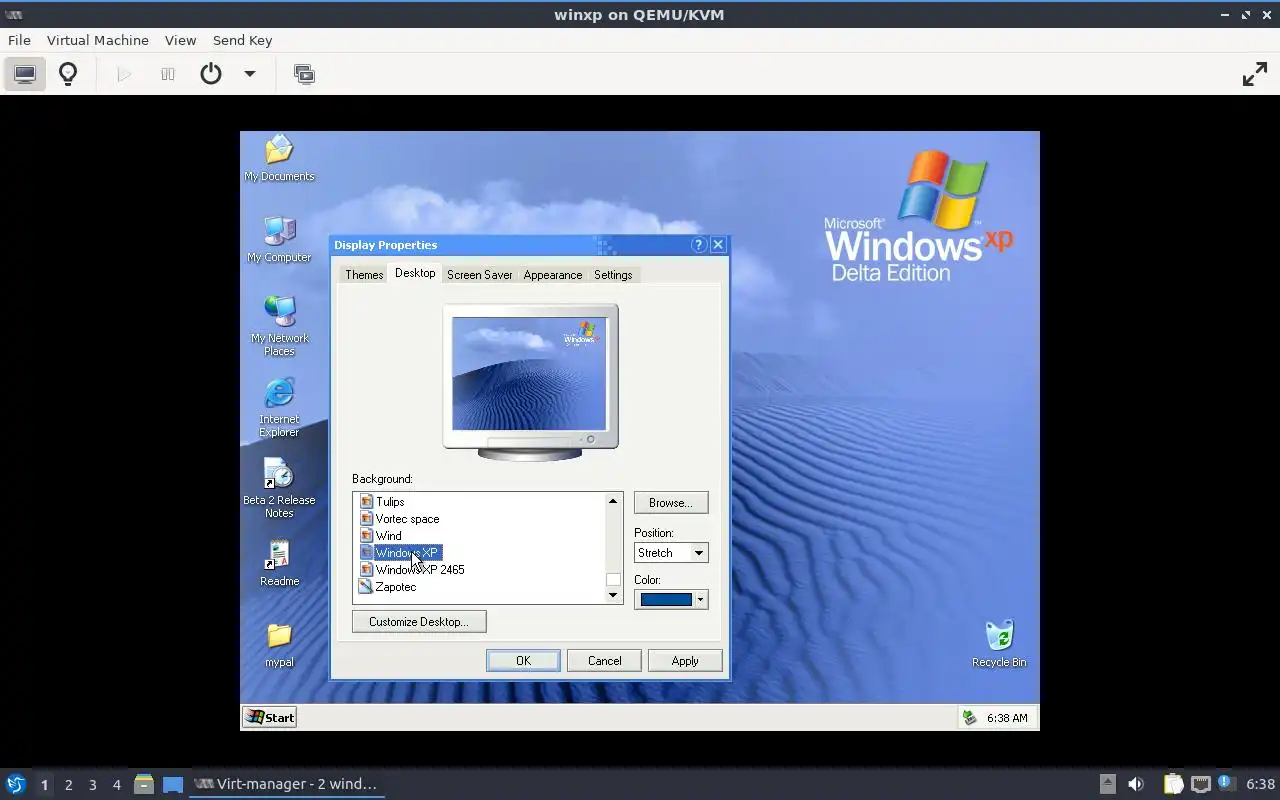Open the desktop Color picker dropdown
The height and width of the screenshot is (800, 1280).
(x=671, y=599)
